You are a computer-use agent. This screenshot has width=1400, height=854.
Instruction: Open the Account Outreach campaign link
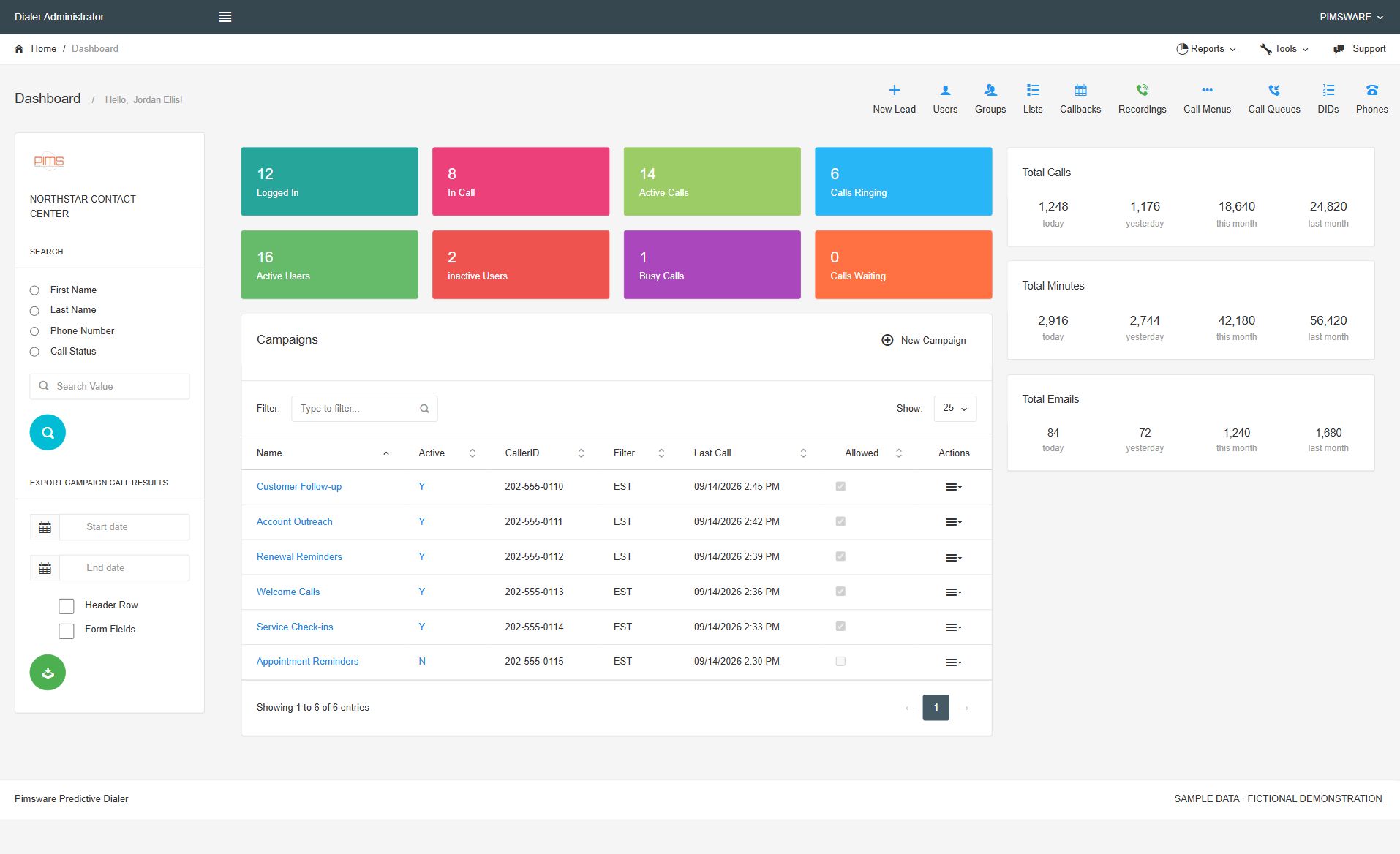point(295,522)
